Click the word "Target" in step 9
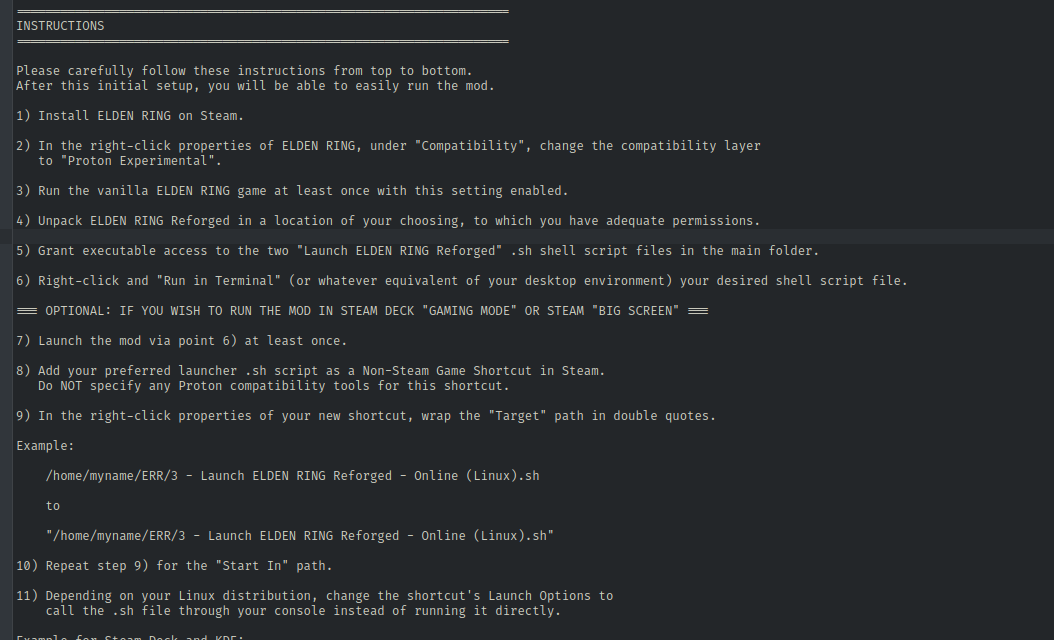This screenshot has height=640, width=1054. (x=517, y=416)
